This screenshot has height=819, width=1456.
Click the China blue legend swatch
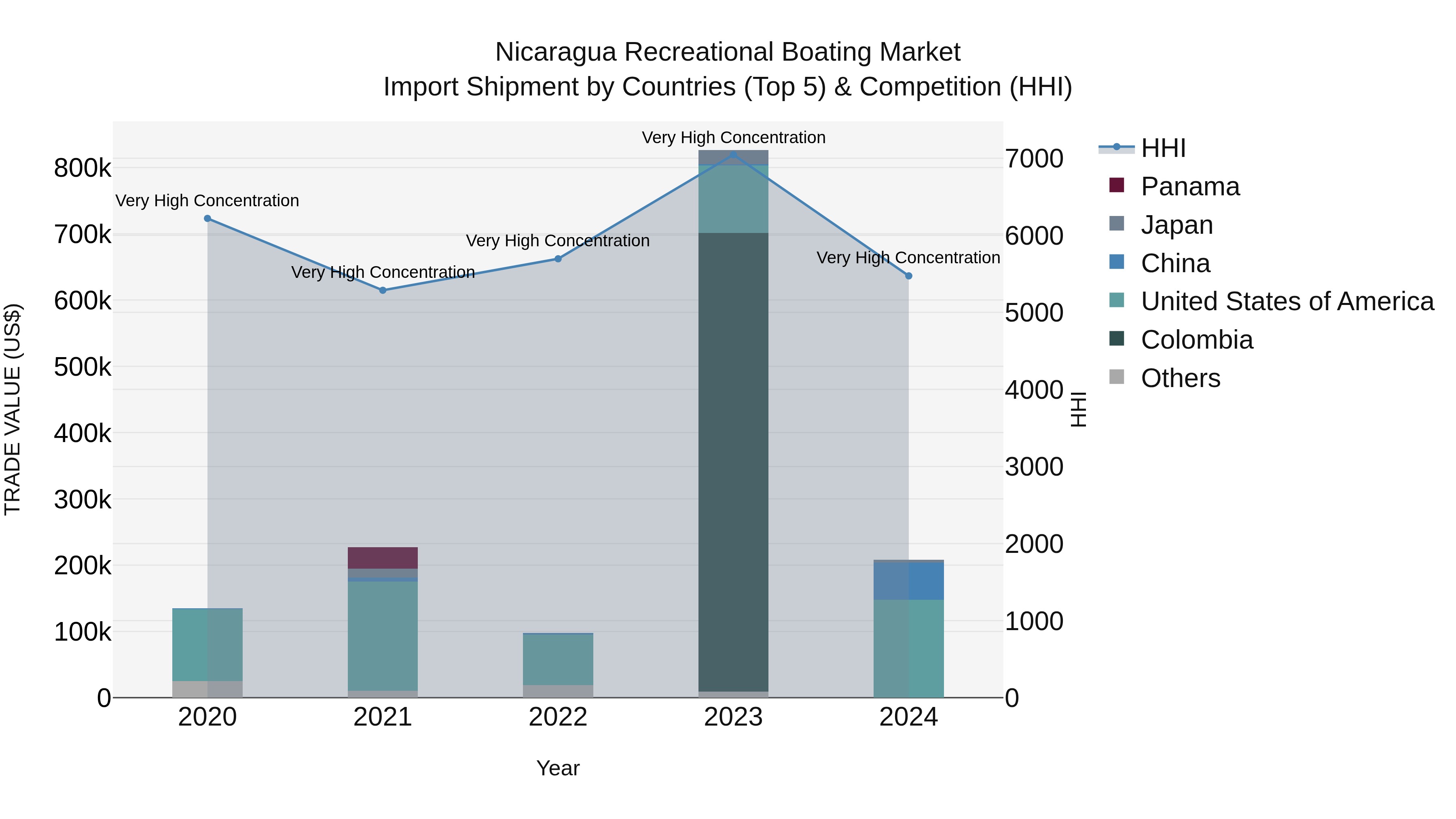tap(1117, 262)
